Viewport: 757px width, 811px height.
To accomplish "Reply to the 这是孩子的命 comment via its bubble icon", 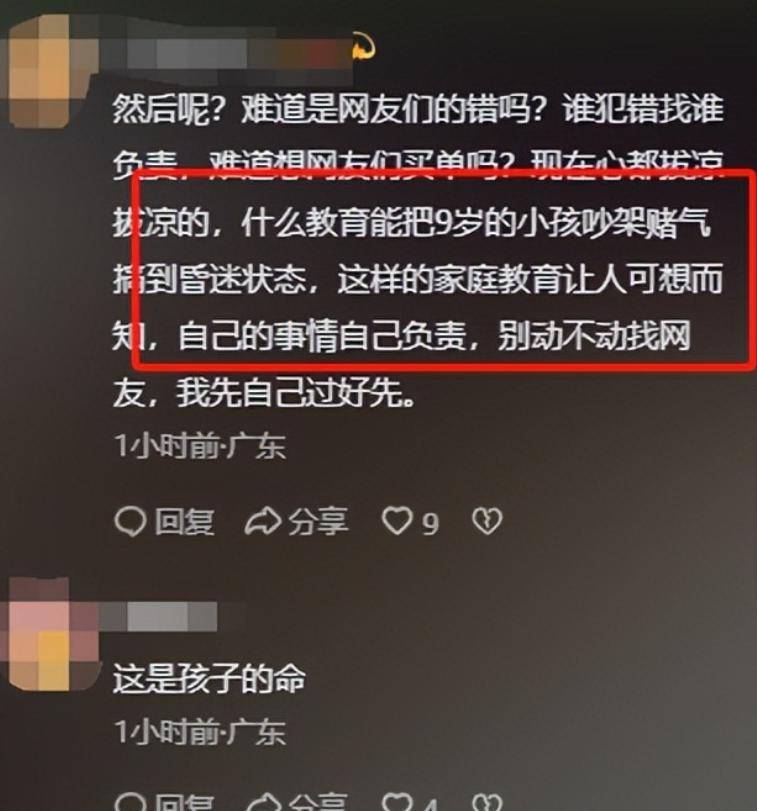I will coord(130,803).
